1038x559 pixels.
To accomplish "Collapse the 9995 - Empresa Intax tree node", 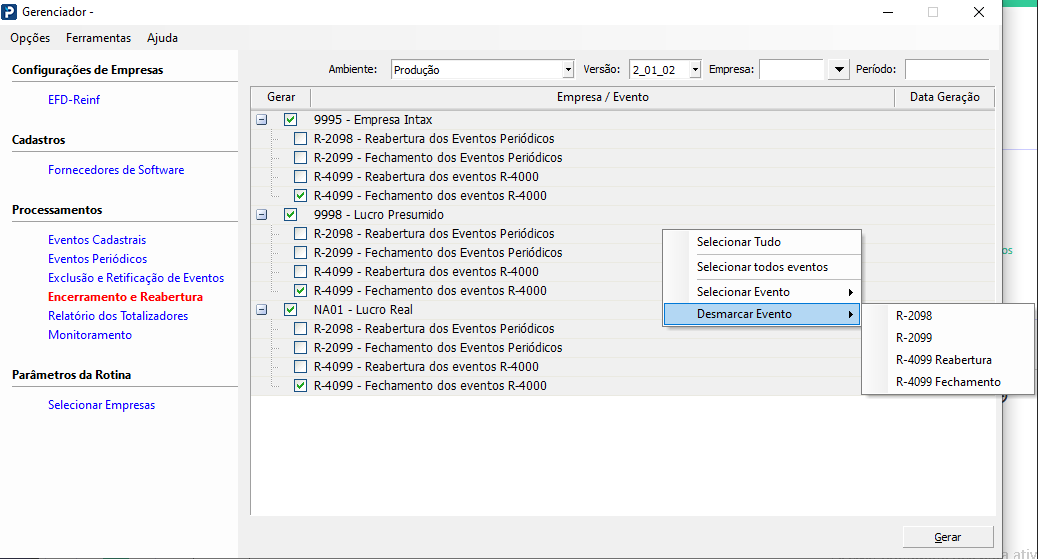I will 262,120.
